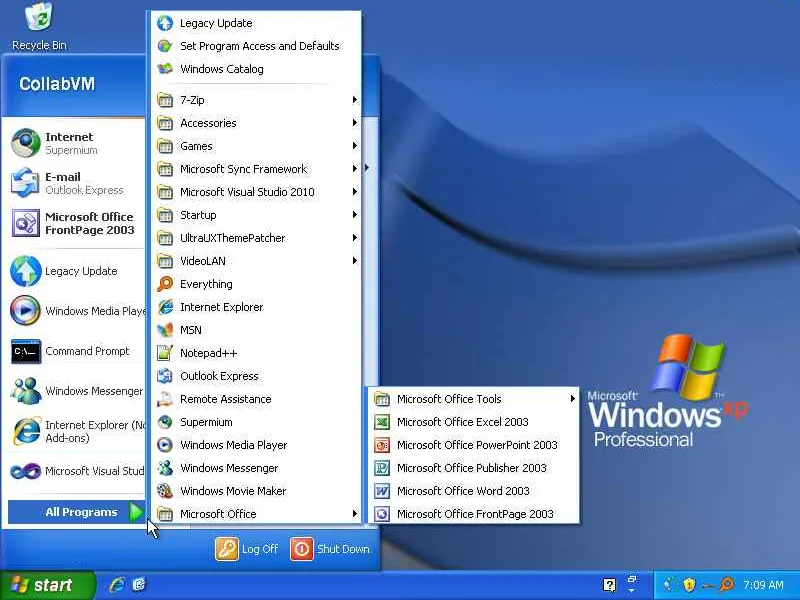The width and height of the screenshot is (800, 600).
Task: Expand the 7-Zip program folder
Action: point(257,100)
